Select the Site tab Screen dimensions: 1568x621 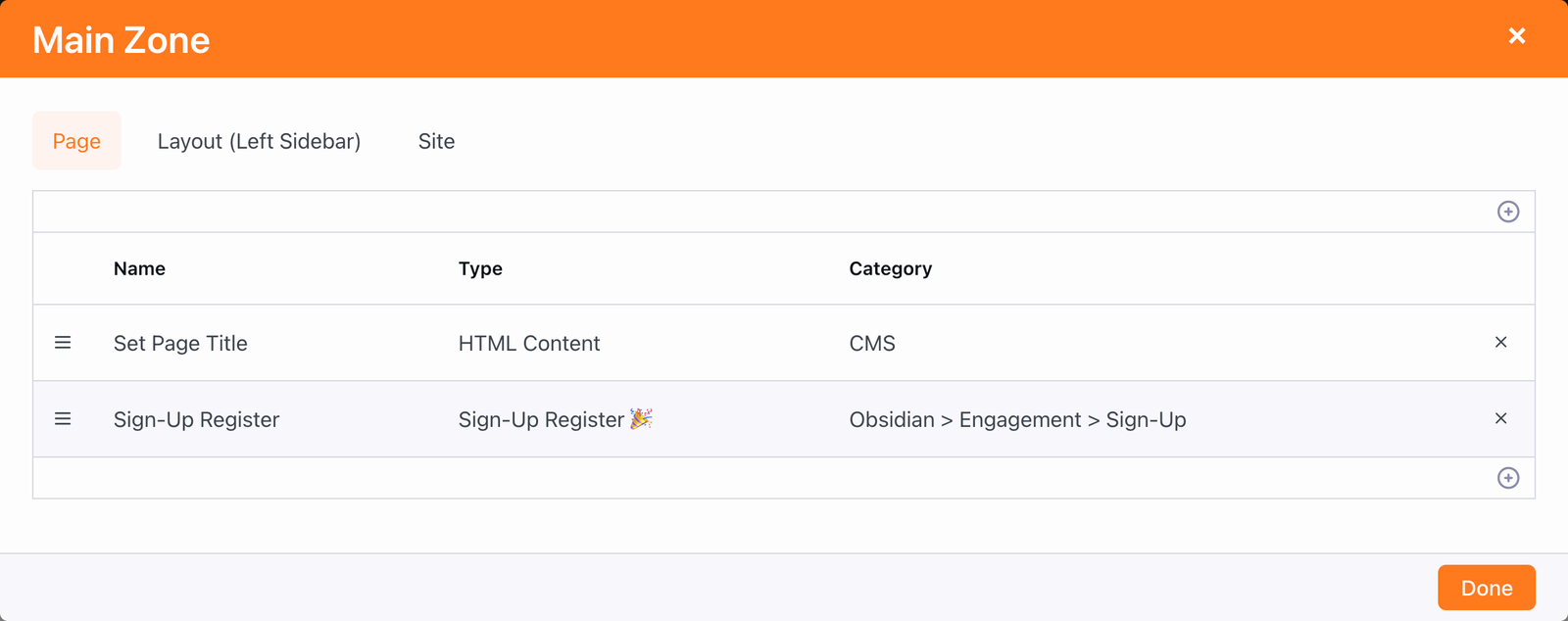(x=436, y=141)
